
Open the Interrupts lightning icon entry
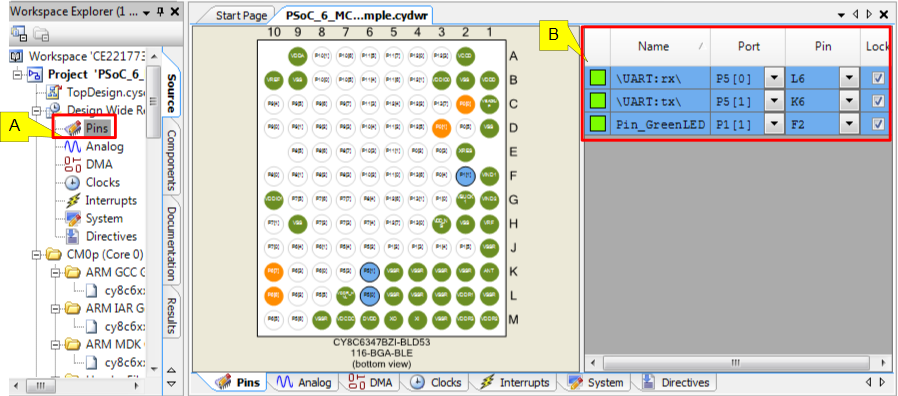tap(73, 201)
